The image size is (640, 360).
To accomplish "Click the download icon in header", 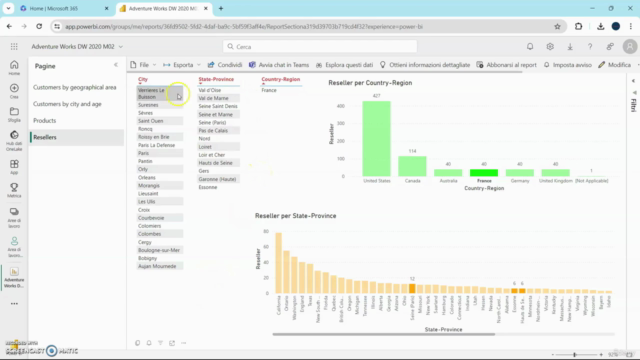I will tap(570, 47).
